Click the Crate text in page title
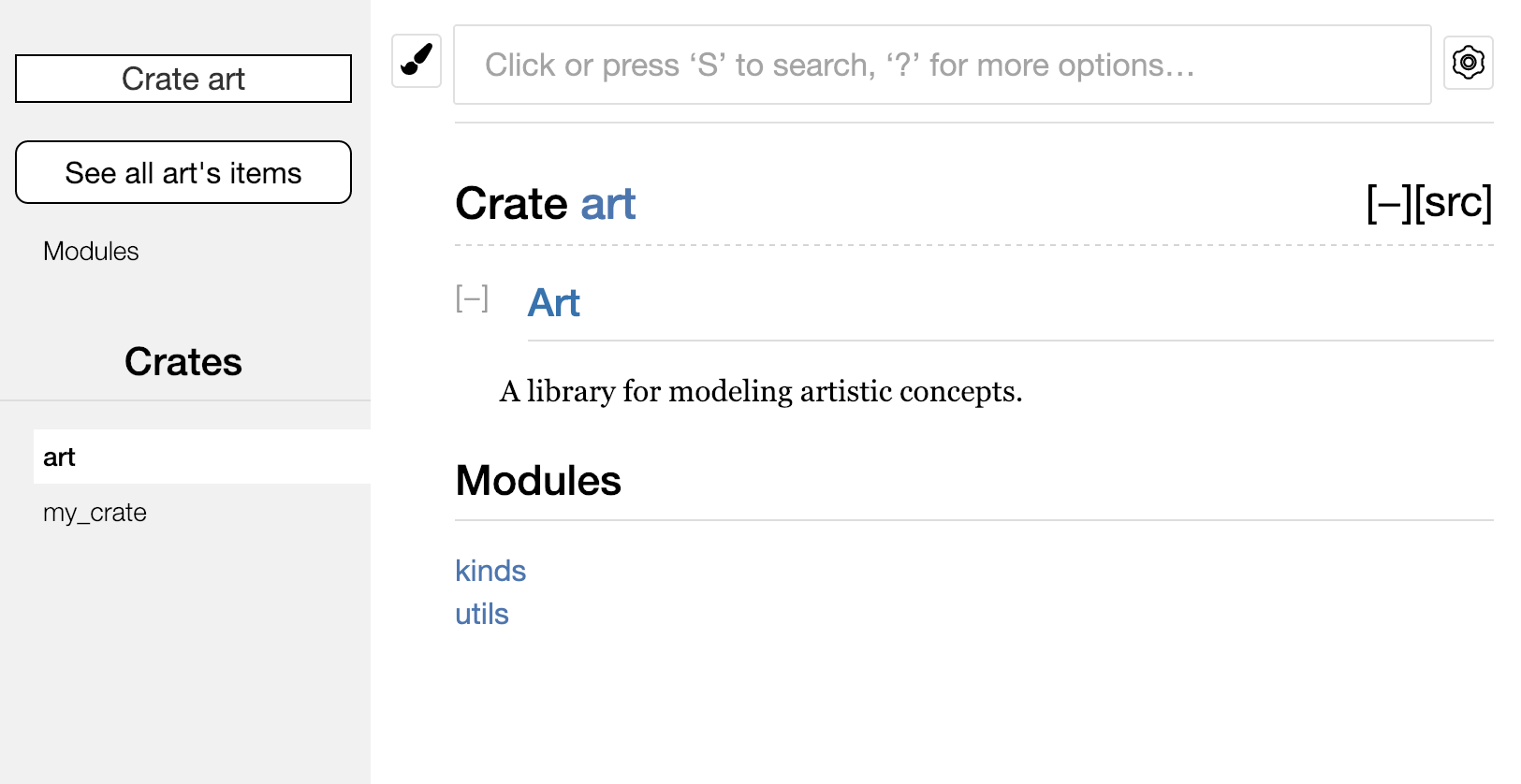 click(512, 203)
